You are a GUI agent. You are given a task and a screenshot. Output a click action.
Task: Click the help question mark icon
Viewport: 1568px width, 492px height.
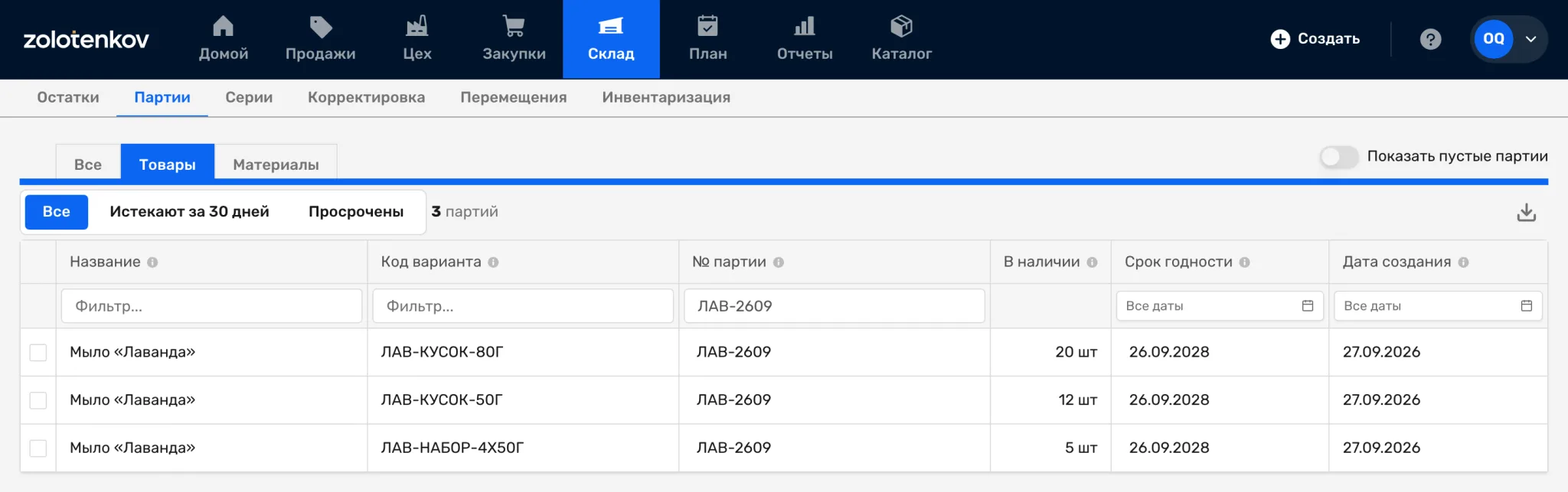coord(1430,39)
